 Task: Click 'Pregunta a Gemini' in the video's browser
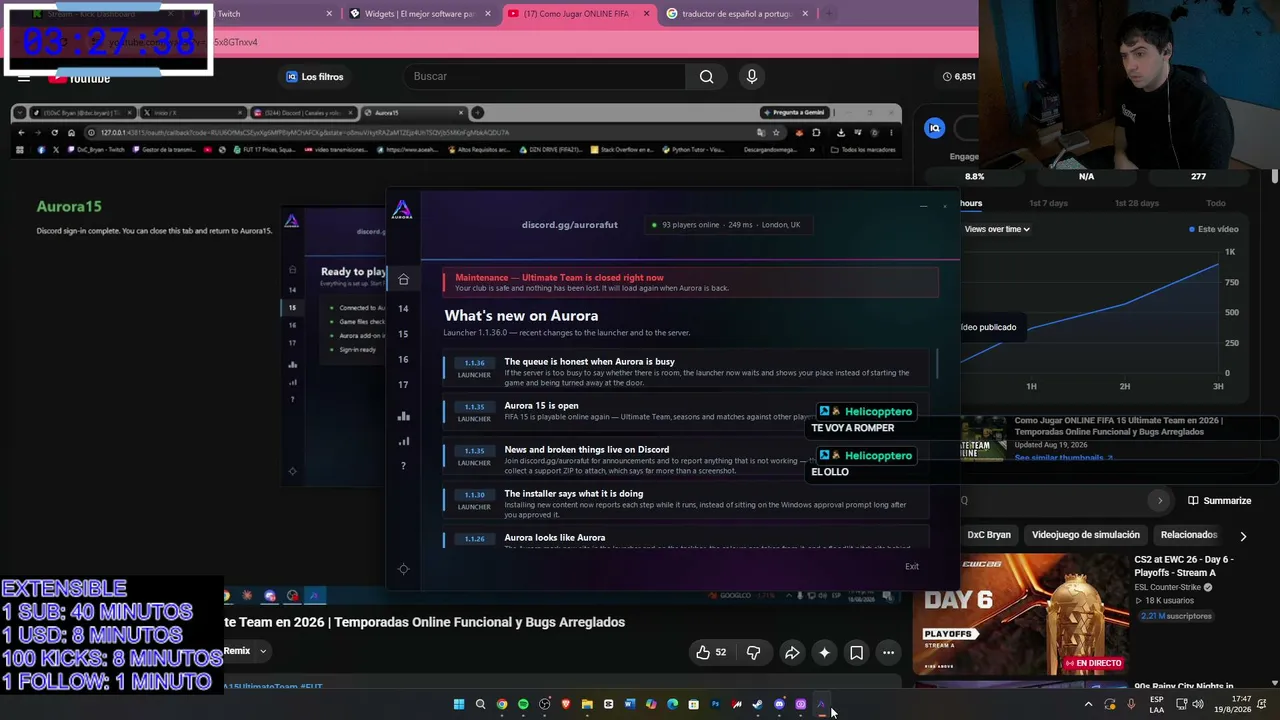pyautogui.click(x=793, y=112)
